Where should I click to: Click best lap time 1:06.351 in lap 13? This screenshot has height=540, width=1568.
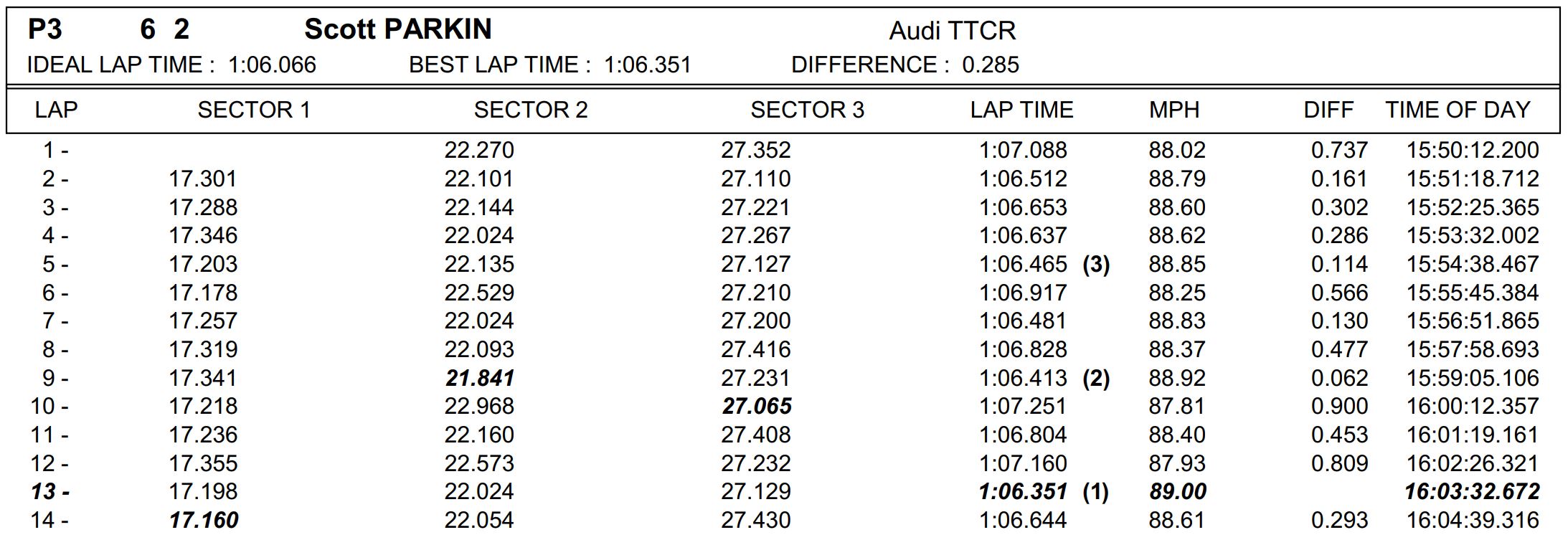[x=1024, y=492]
